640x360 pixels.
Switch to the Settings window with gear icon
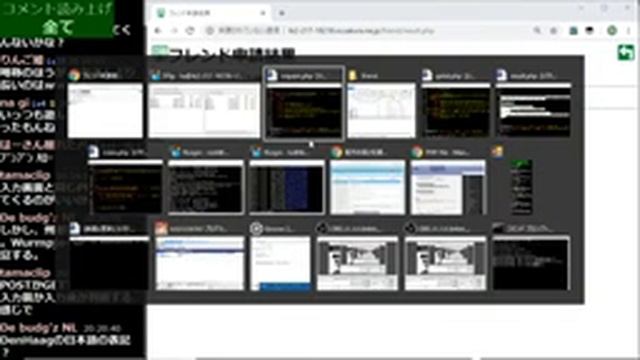click(280, 263)
